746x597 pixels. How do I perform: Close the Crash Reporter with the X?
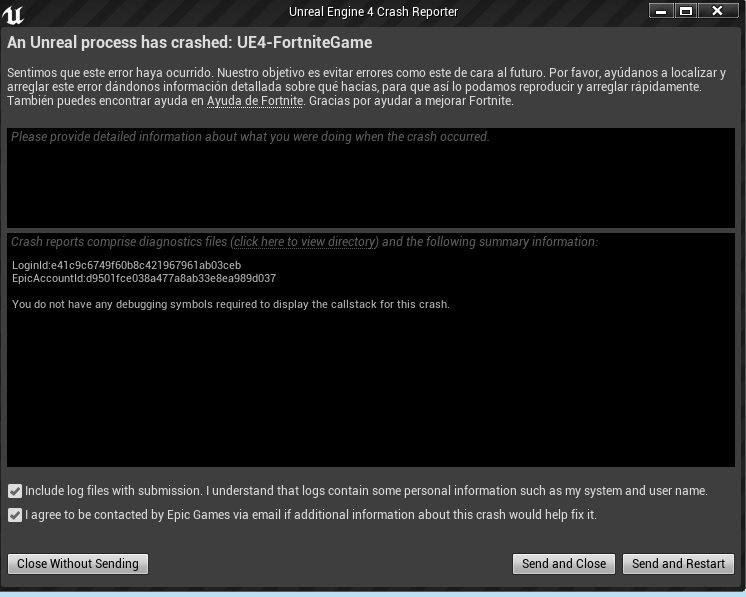[717, 11]
